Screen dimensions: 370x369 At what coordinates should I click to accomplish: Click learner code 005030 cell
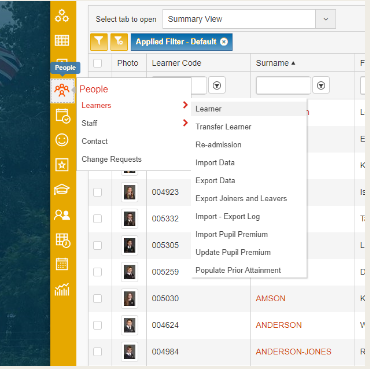(x=165, y=298)
